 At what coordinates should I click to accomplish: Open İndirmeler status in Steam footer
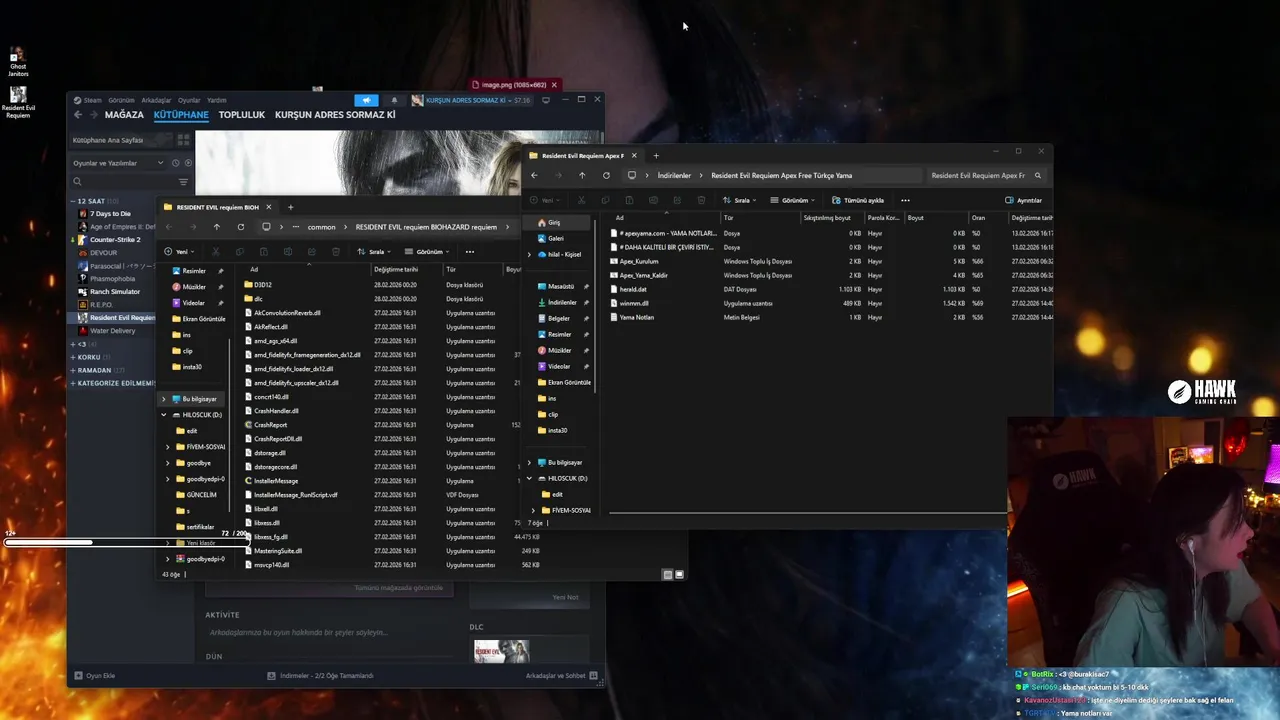(320, 676)
